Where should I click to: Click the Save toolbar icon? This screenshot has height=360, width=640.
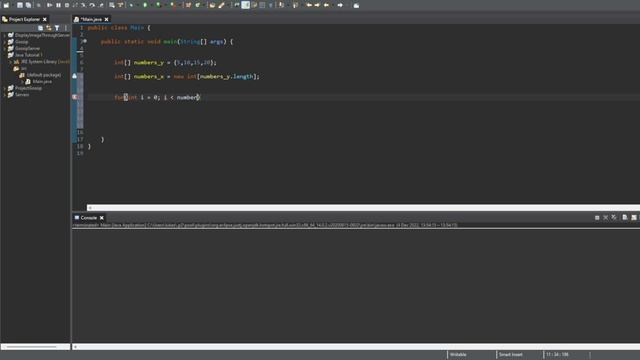[20, 5]
